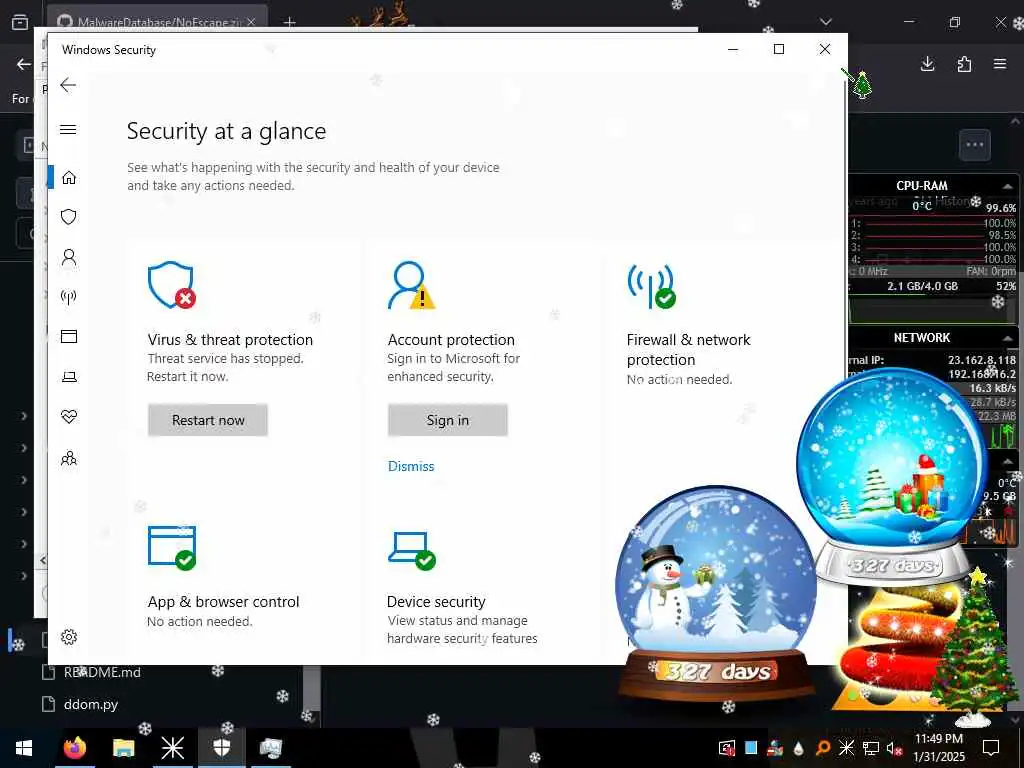Click the browser back arrow

[24, 64]
